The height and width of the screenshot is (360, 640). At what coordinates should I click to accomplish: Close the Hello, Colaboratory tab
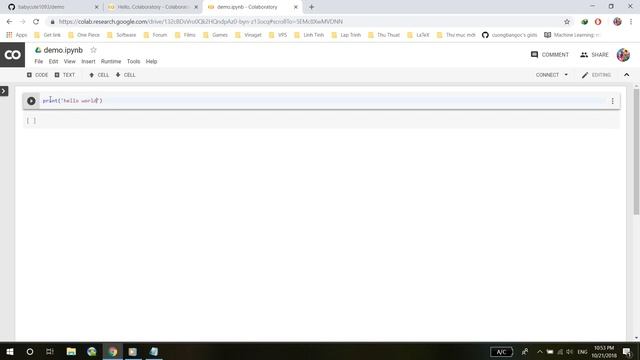click(196, 7)
